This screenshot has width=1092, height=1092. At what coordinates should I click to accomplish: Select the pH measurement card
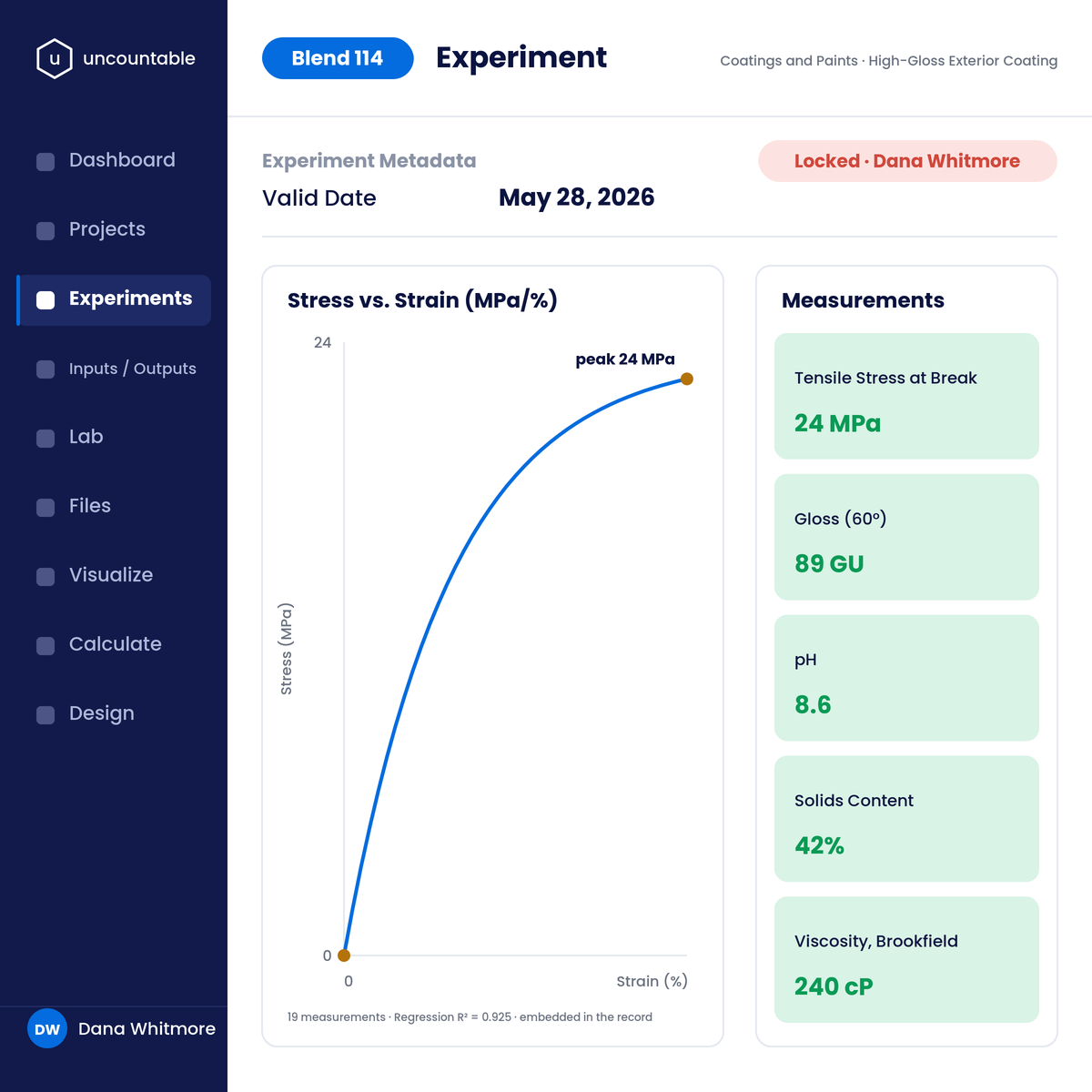pos(906,678)
